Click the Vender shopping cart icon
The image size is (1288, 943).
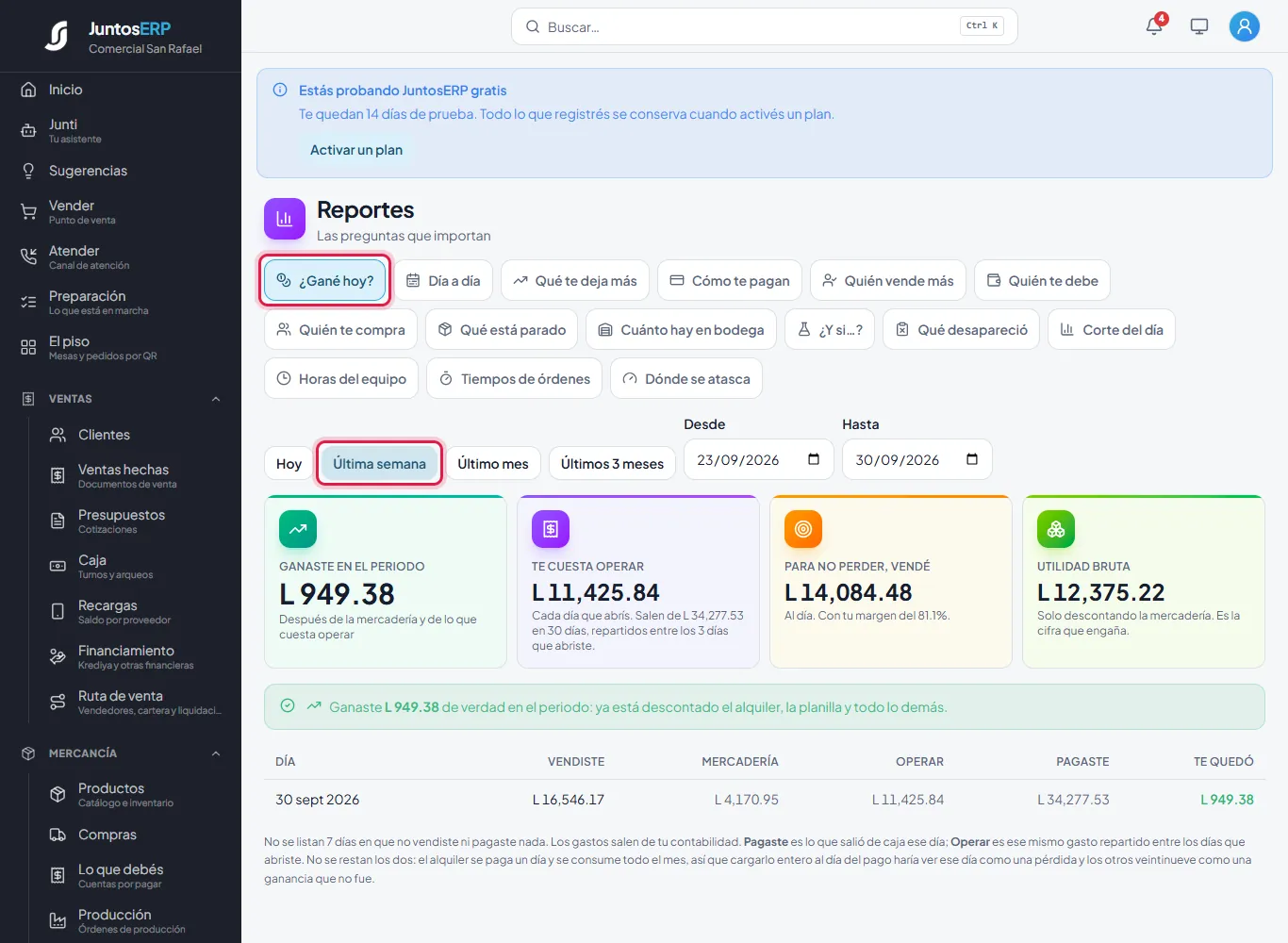[x=28, y=212]
